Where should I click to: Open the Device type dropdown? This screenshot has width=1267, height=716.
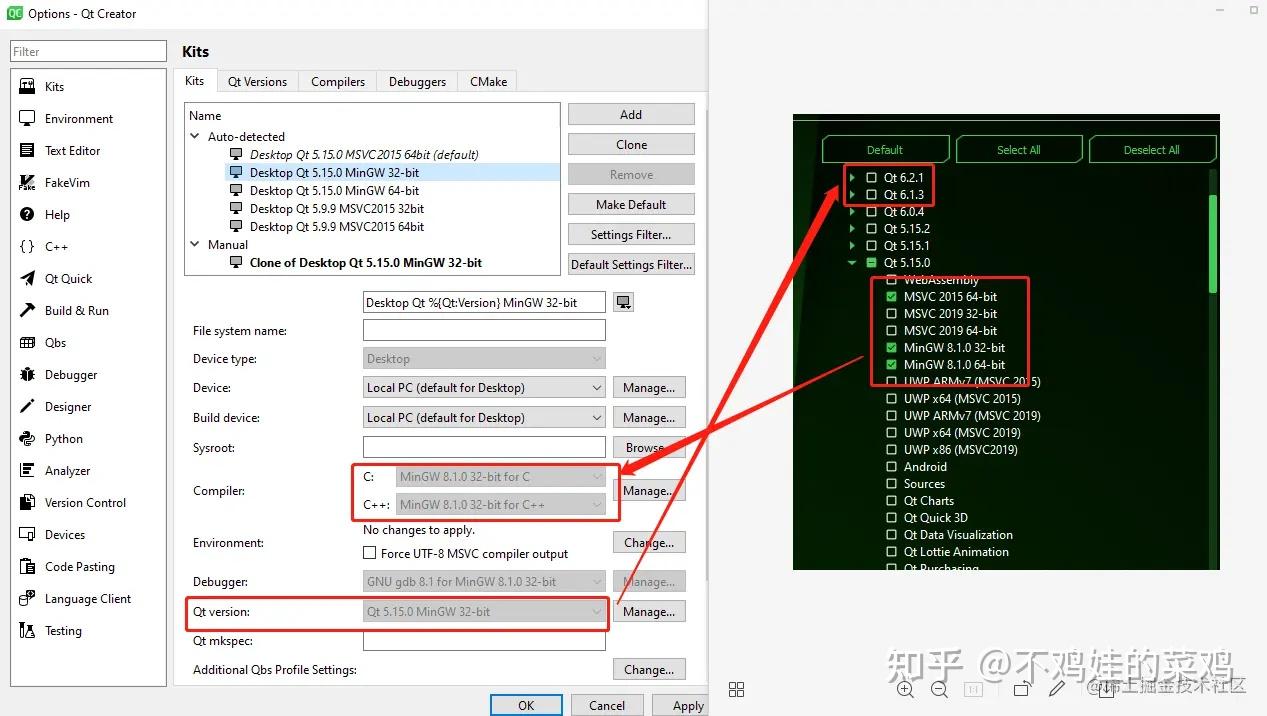tap(484, 358)
